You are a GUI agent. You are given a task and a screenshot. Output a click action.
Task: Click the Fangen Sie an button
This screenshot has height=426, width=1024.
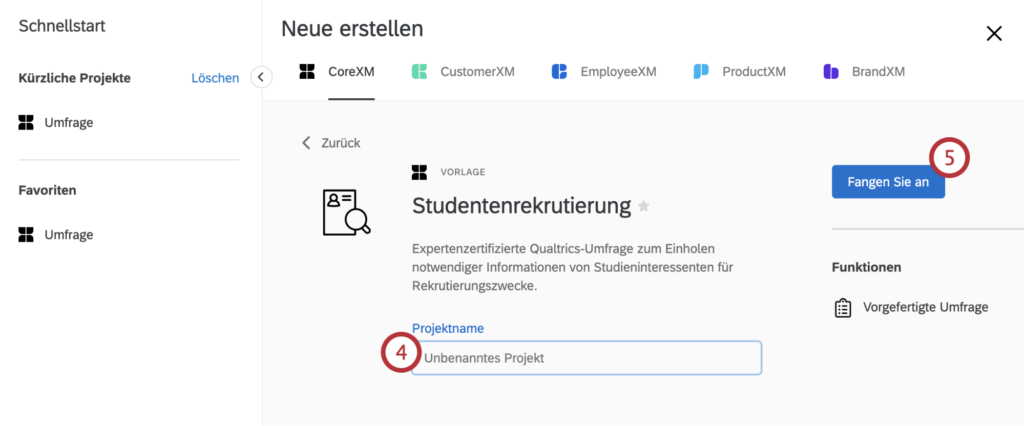888,182
